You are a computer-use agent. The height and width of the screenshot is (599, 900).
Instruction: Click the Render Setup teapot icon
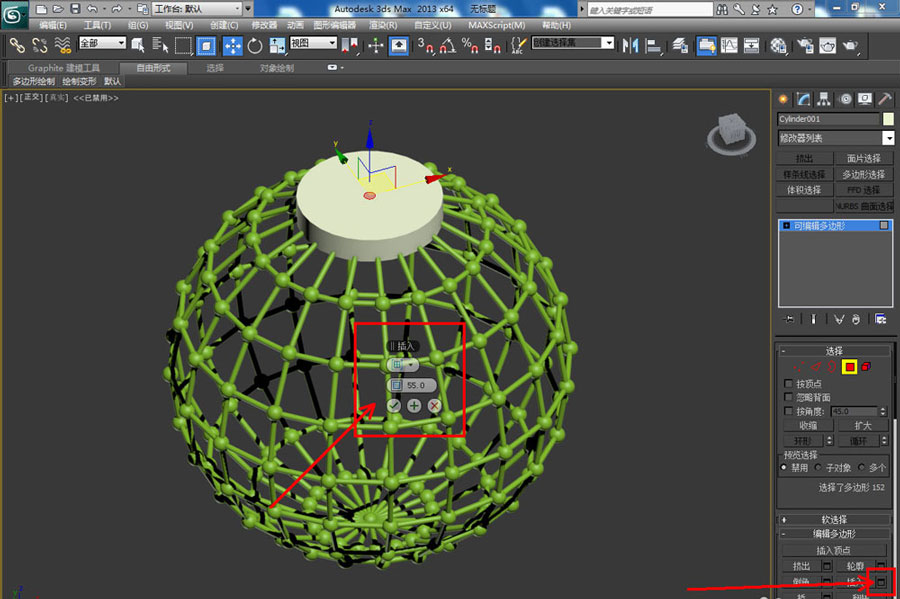[x=805, y=45]
